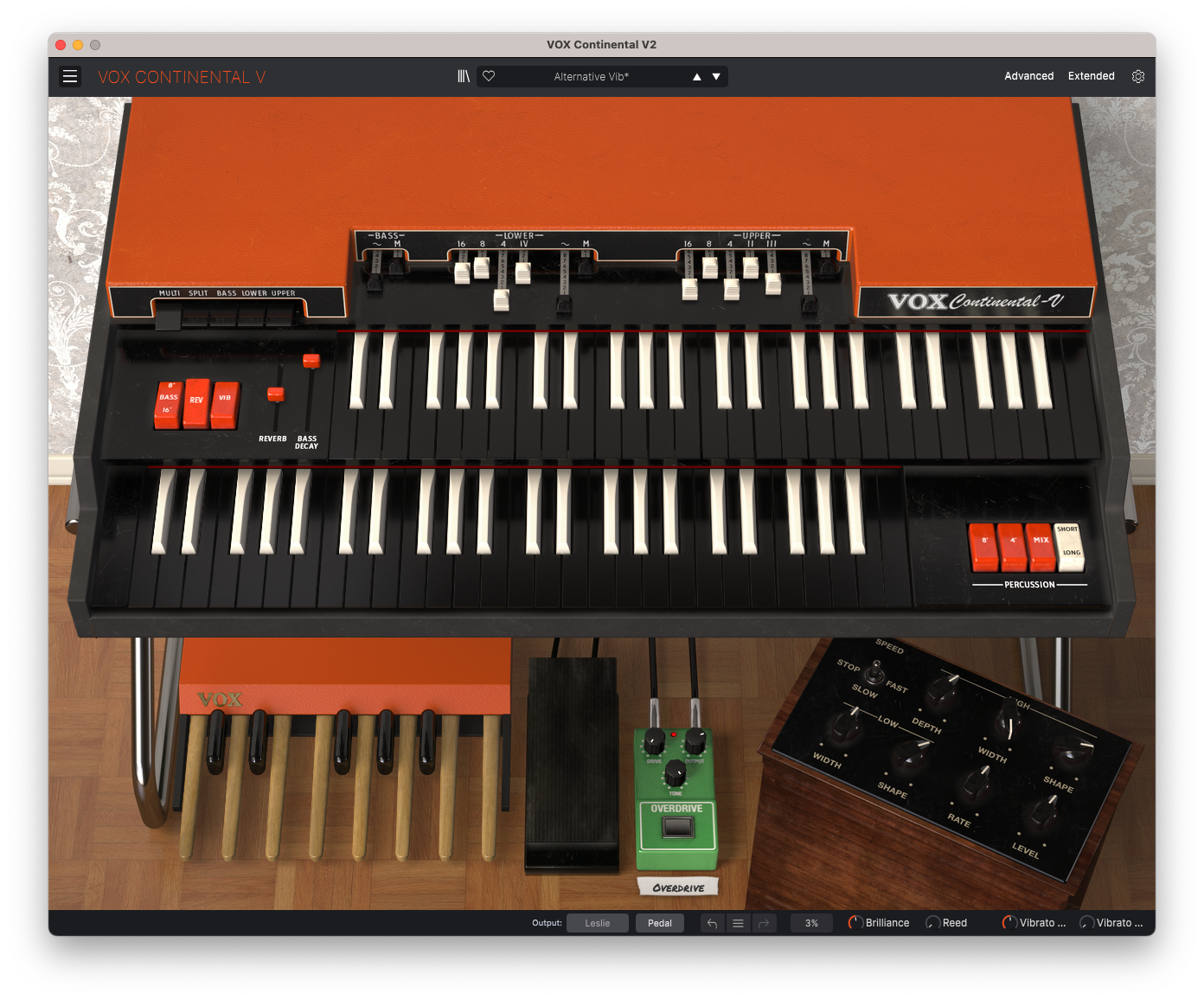Click the undo arrow in bottom bar
This screenshot has height=1000, width=1204.
(712, 923)
